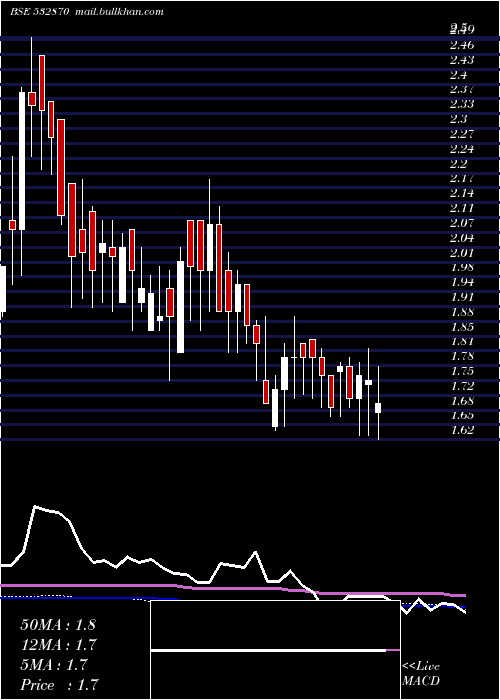Click inside the white-bordered MACD inset box
Viewport: 500px width, 700px height.
tap(275, 650)
